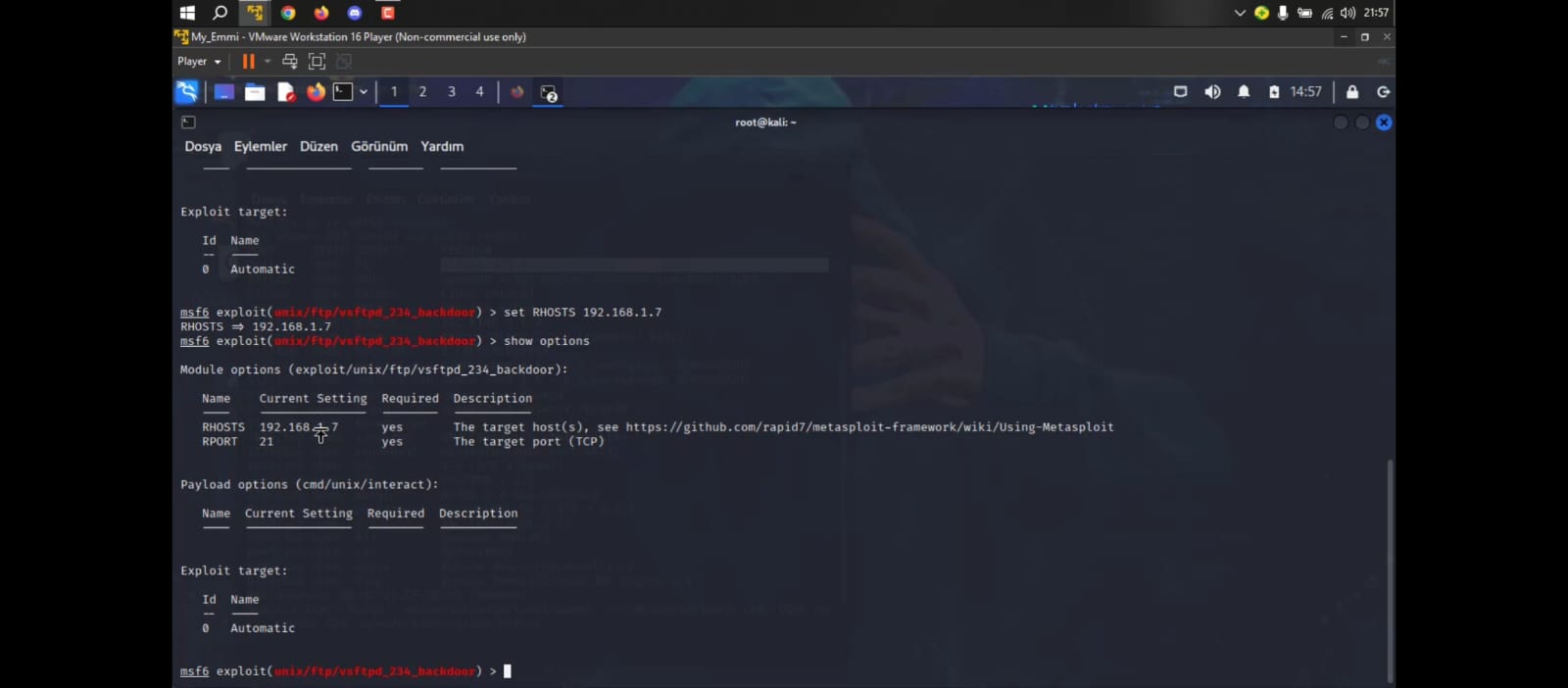Select the Firefox window button in Kali panel
Image resolution: width=1568 pixels, height=688 pixels.
[517, 92]
